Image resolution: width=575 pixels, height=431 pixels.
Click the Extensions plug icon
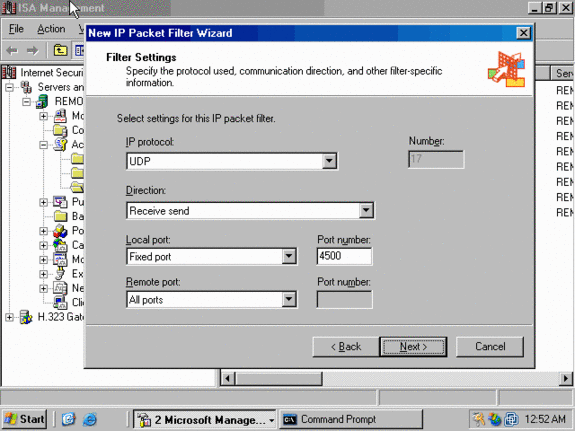pyautogui.click(x=60, y=274)
